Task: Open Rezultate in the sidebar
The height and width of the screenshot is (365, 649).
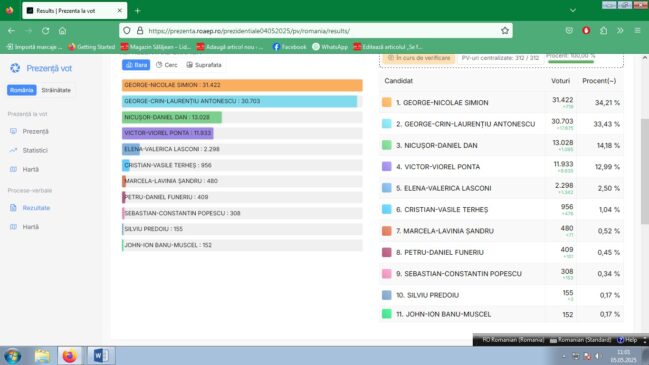Action: click(30, 208)
